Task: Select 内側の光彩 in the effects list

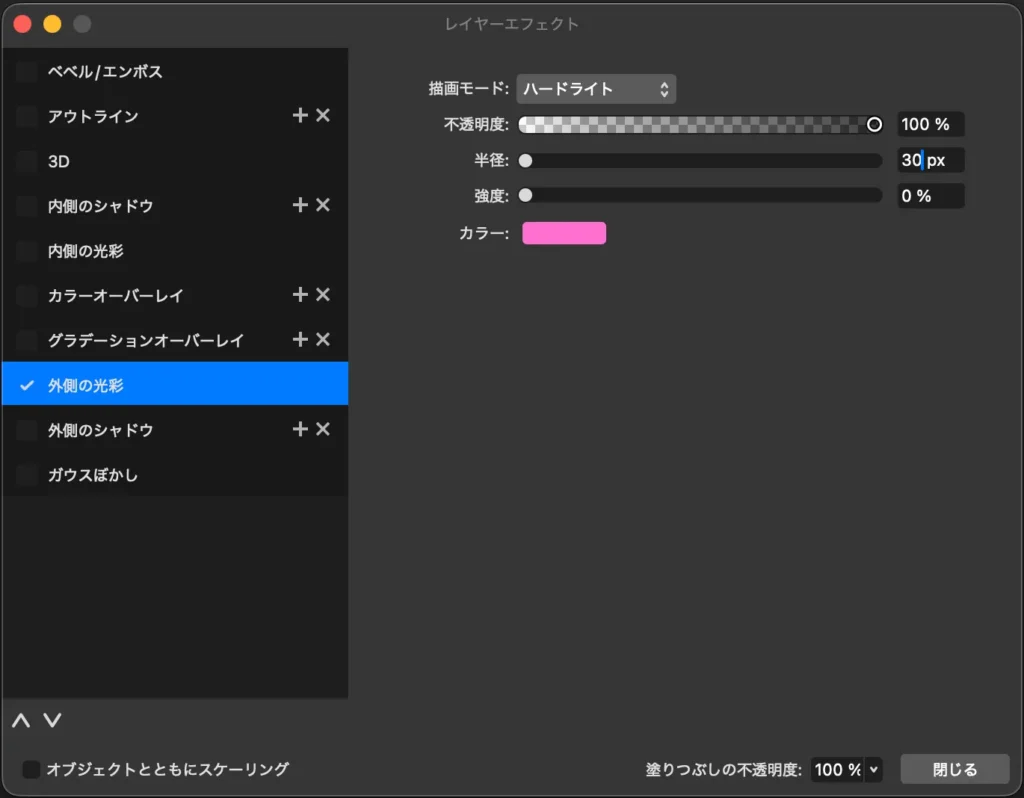Action: click(x=100, y=250)
